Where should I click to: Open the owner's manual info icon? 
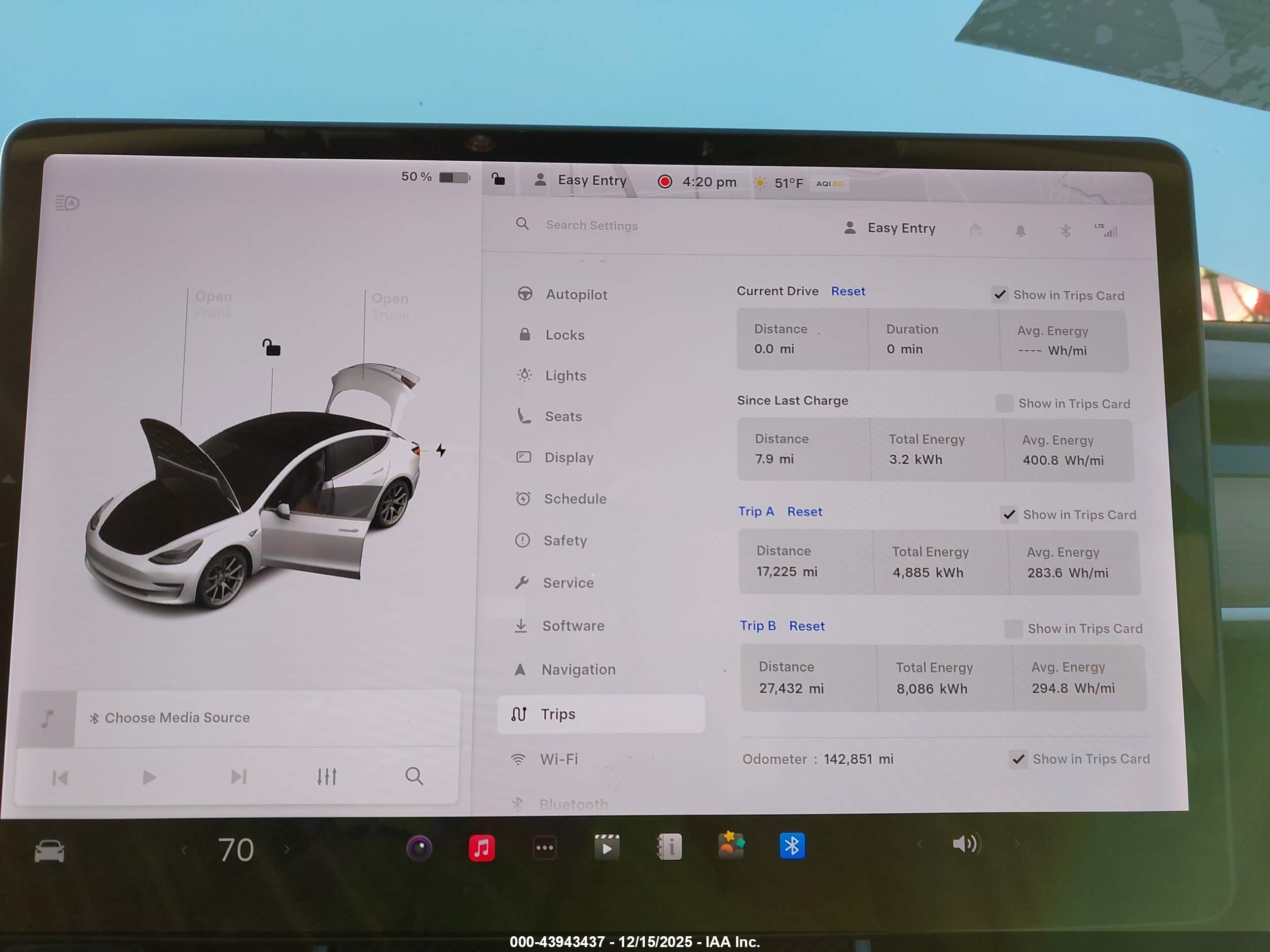(x=670, y=847)
